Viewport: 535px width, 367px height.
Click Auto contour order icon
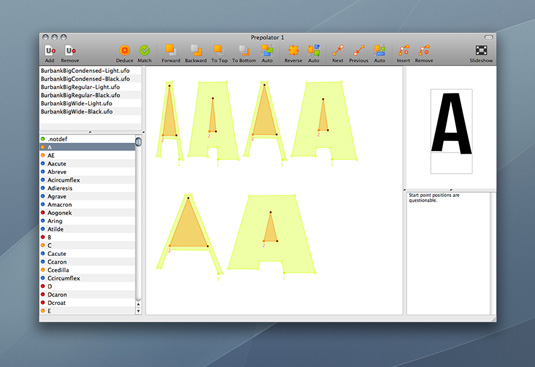tap(267, 50)
